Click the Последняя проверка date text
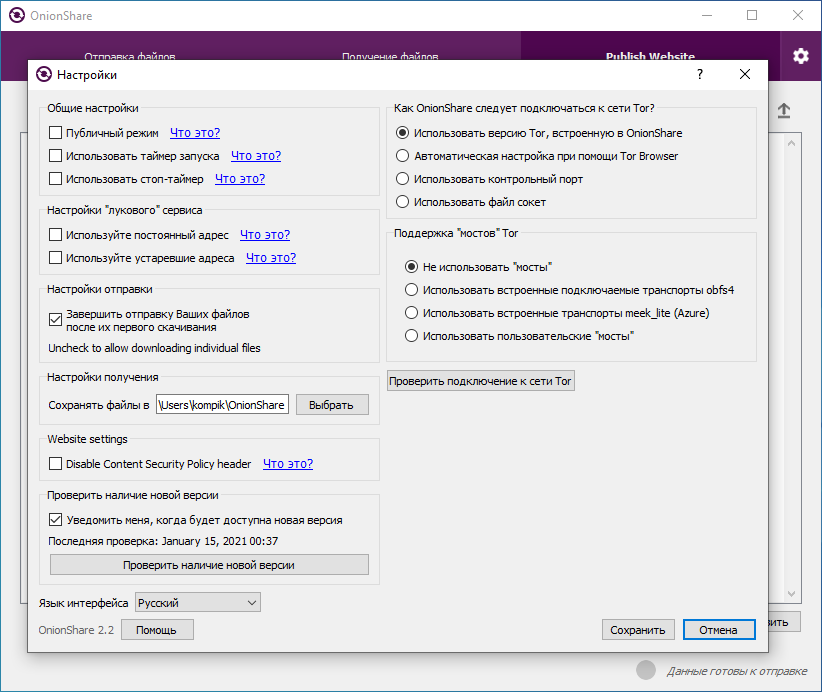This screenshot has width=822, height=692. [163, 541]
